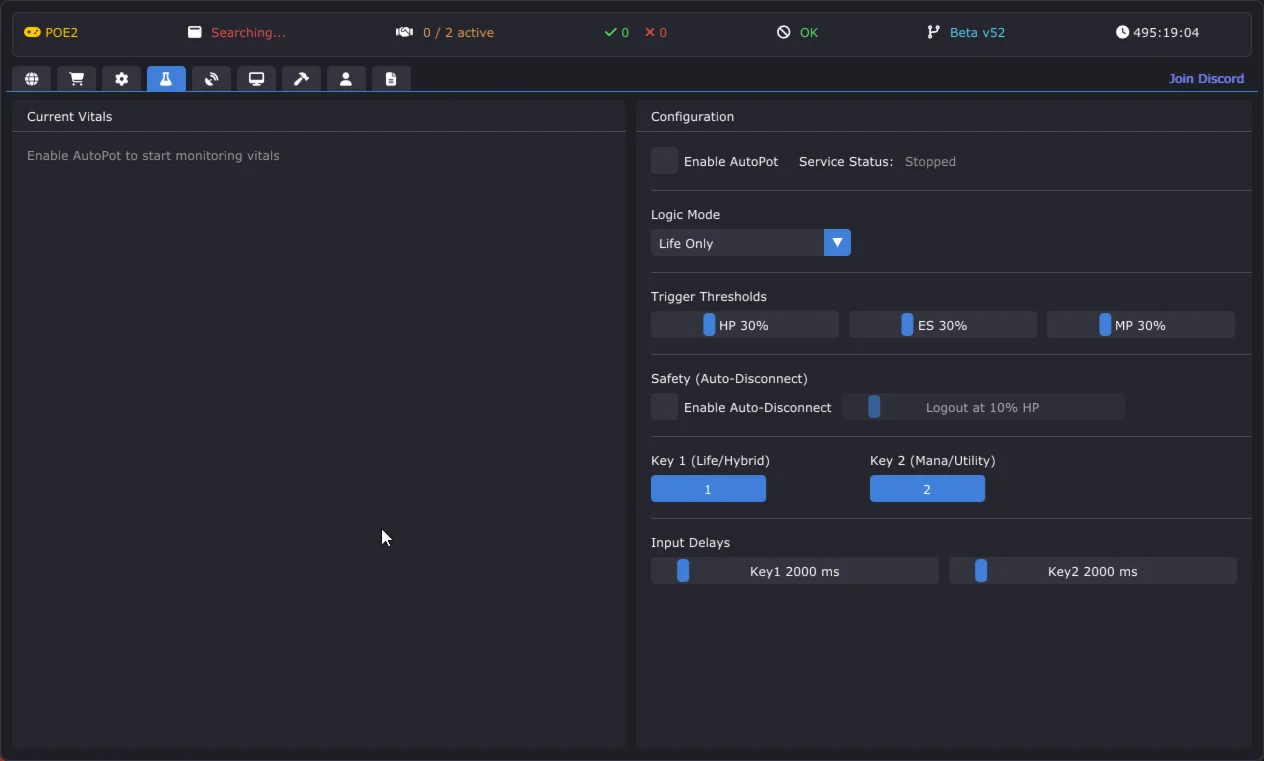Open the shopping cart tab
The height and width of the screenshot is (761, 1264).
pyautogui.click(x=76, y=79)
